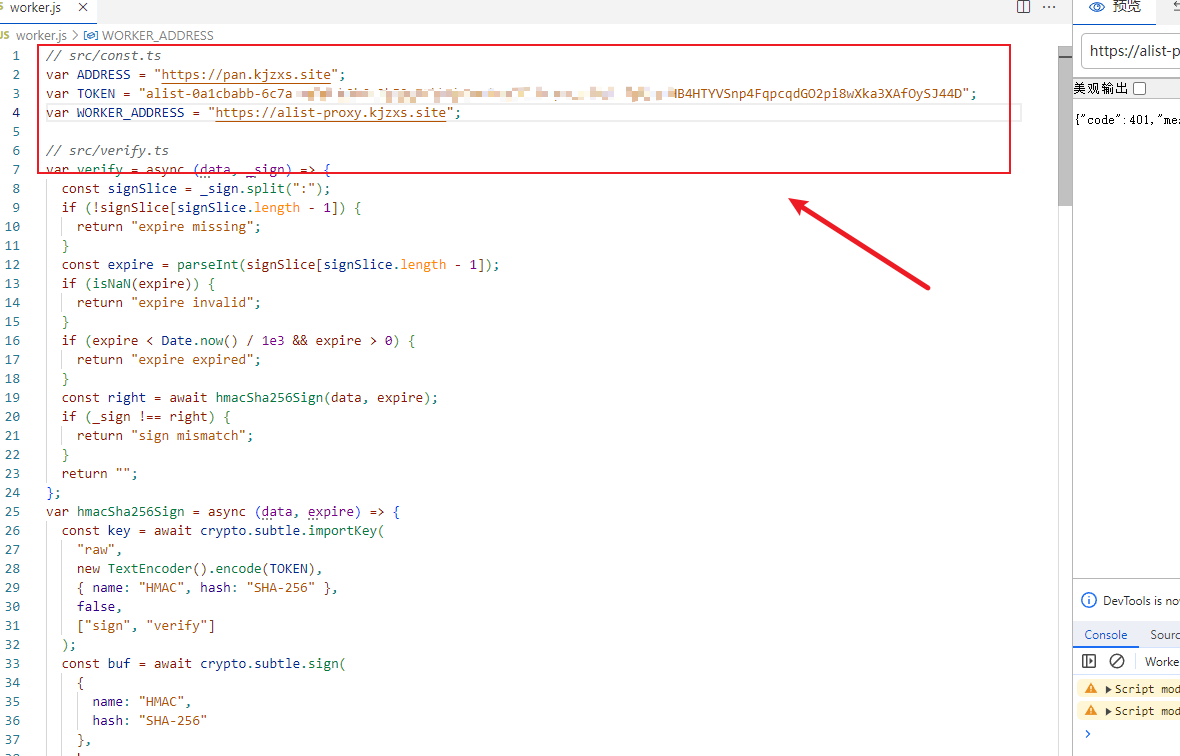1180x756 pixels.
Task: Open the Worker context dropdown
Action: (x=1162, y=661)
